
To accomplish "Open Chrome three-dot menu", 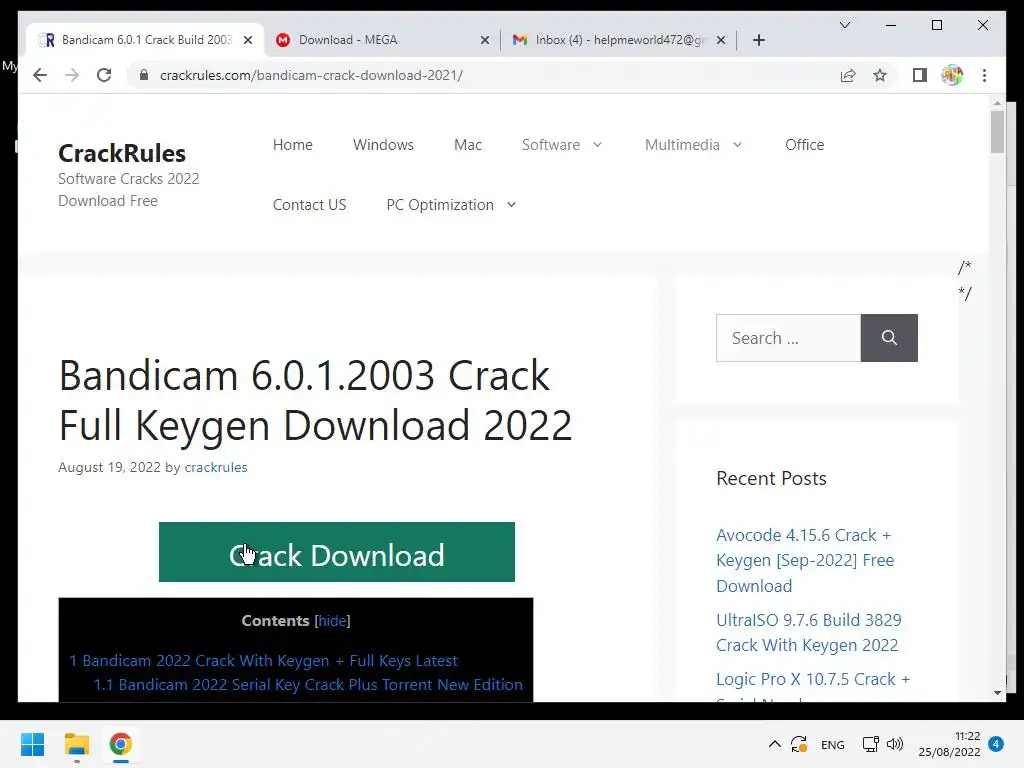I will [x=984, y=75].
